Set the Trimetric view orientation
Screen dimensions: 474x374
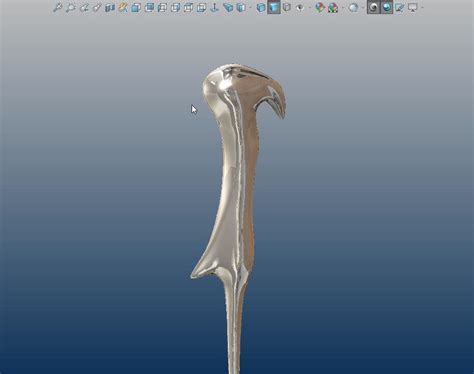click(241, 8)
